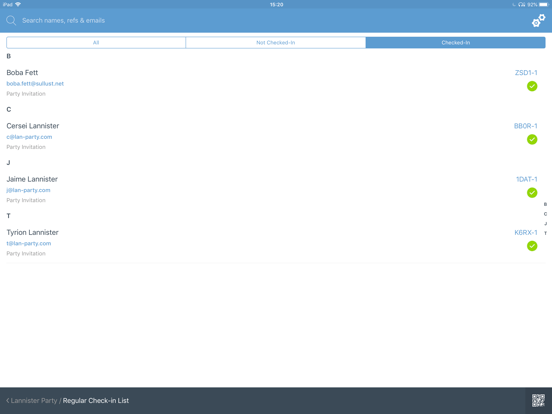Select the Checked-In tab
552x414 pixels.
(456, 43)
